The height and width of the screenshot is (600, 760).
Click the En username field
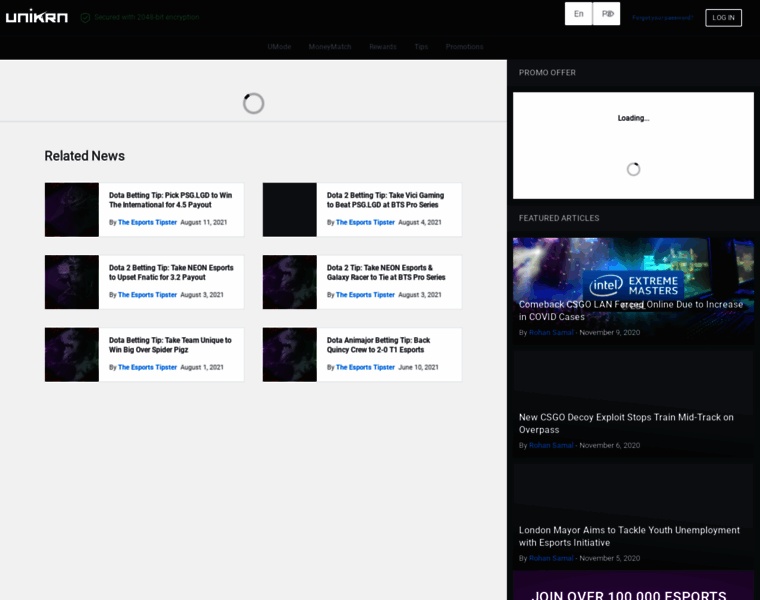(x=578, y=14)
